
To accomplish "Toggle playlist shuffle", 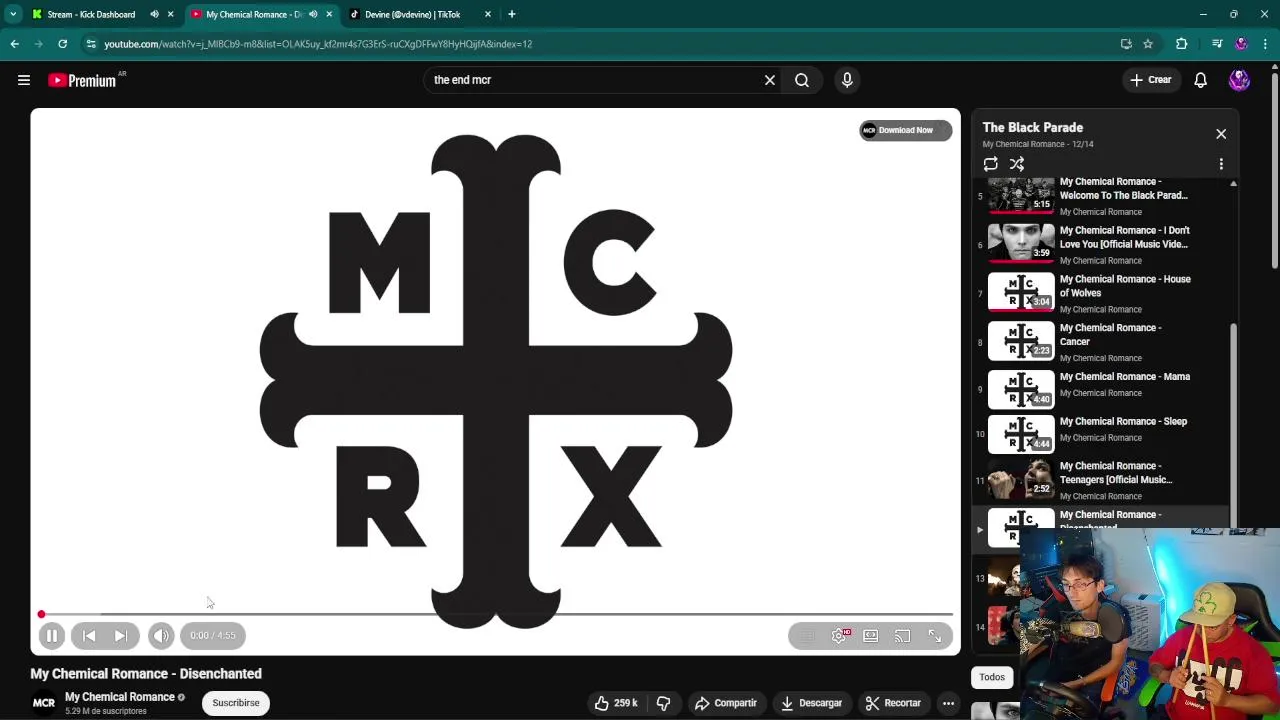I will (1017, 164).
